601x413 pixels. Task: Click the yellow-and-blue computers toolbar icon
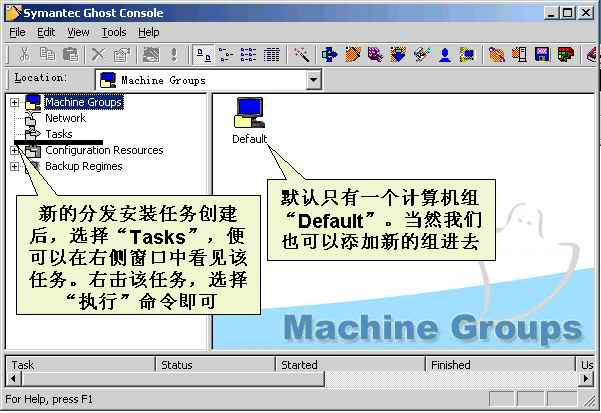pyautogui.click(x=467, y=55)
